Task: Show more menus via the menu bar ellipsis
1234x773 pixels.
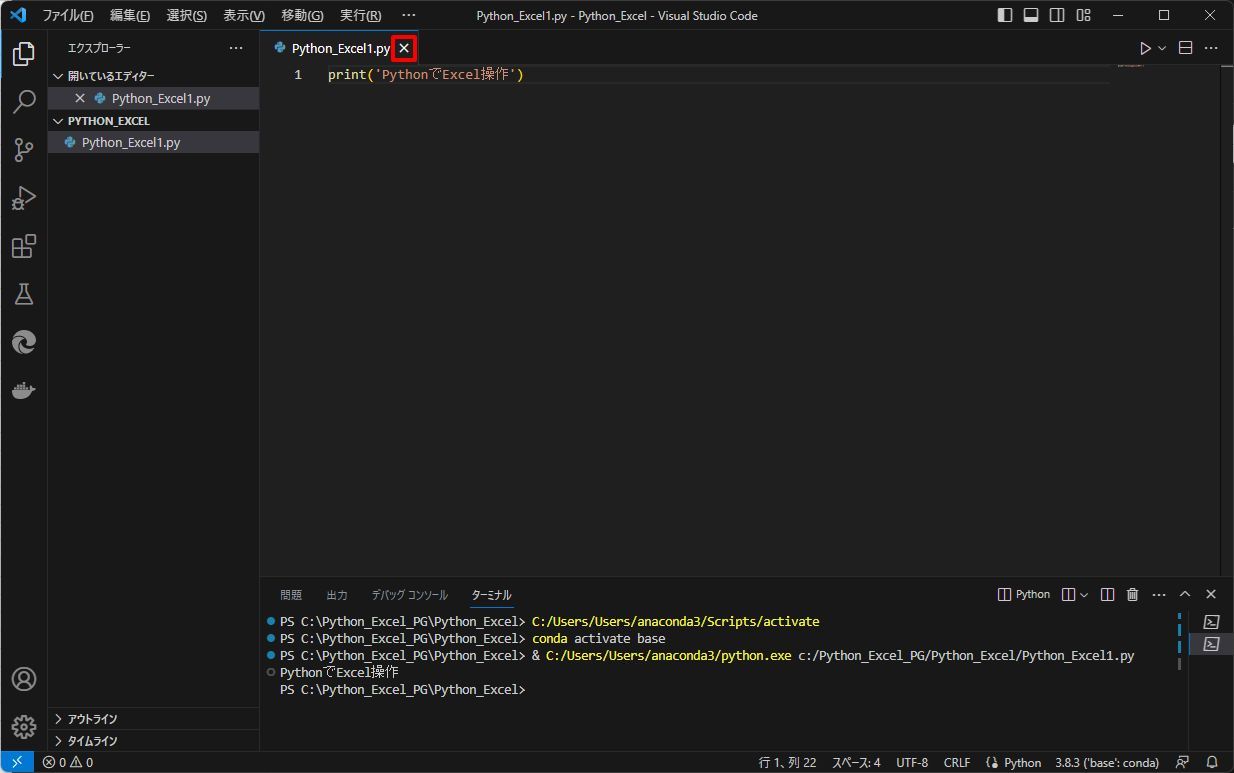Action: point(408,15)
